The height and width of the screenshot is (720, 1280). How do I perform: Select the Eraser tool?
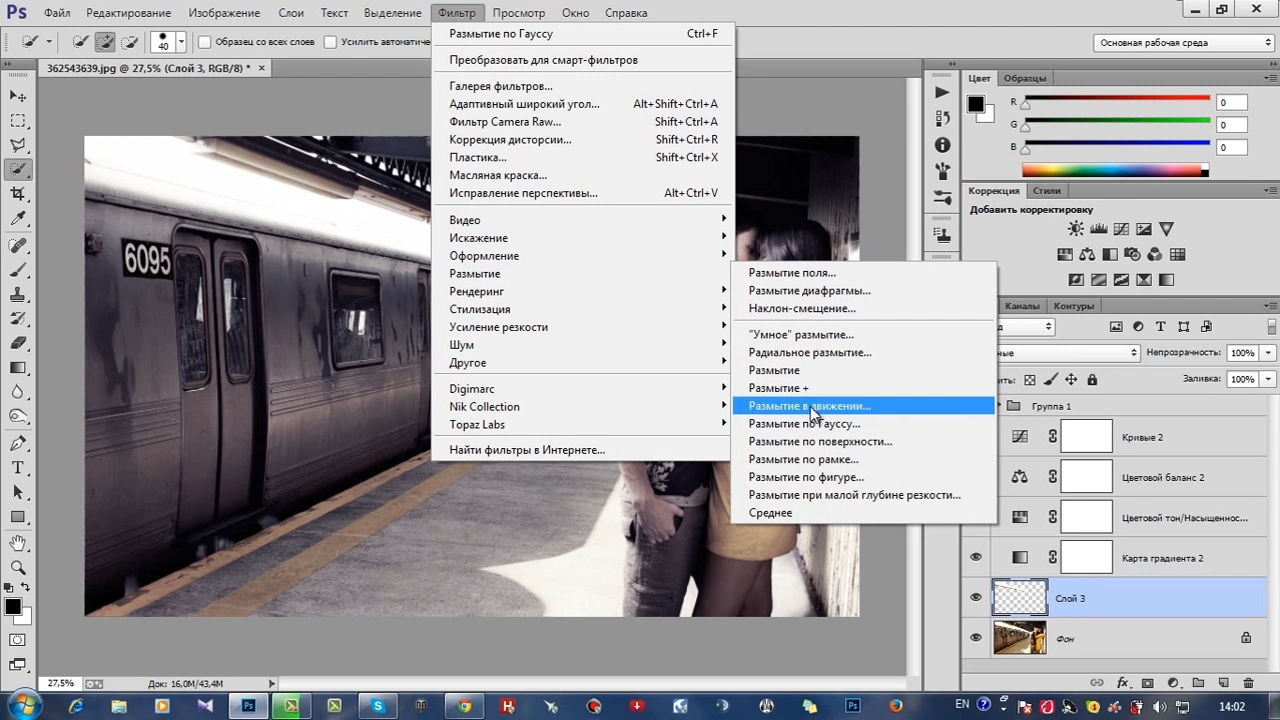(x=18, y=343)
